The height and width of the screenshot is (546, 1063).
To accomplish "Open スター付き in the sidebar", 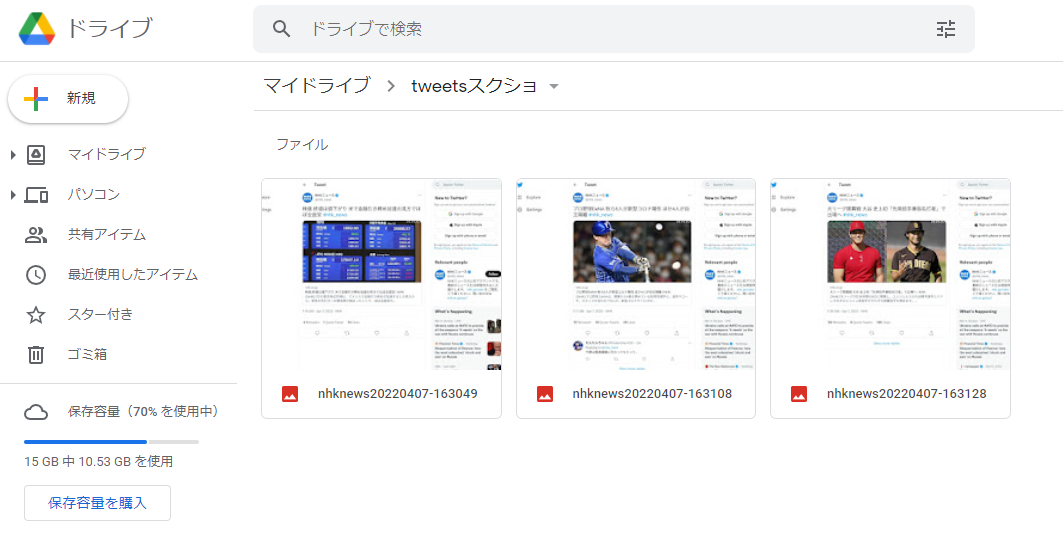I will tap(100, 315).
